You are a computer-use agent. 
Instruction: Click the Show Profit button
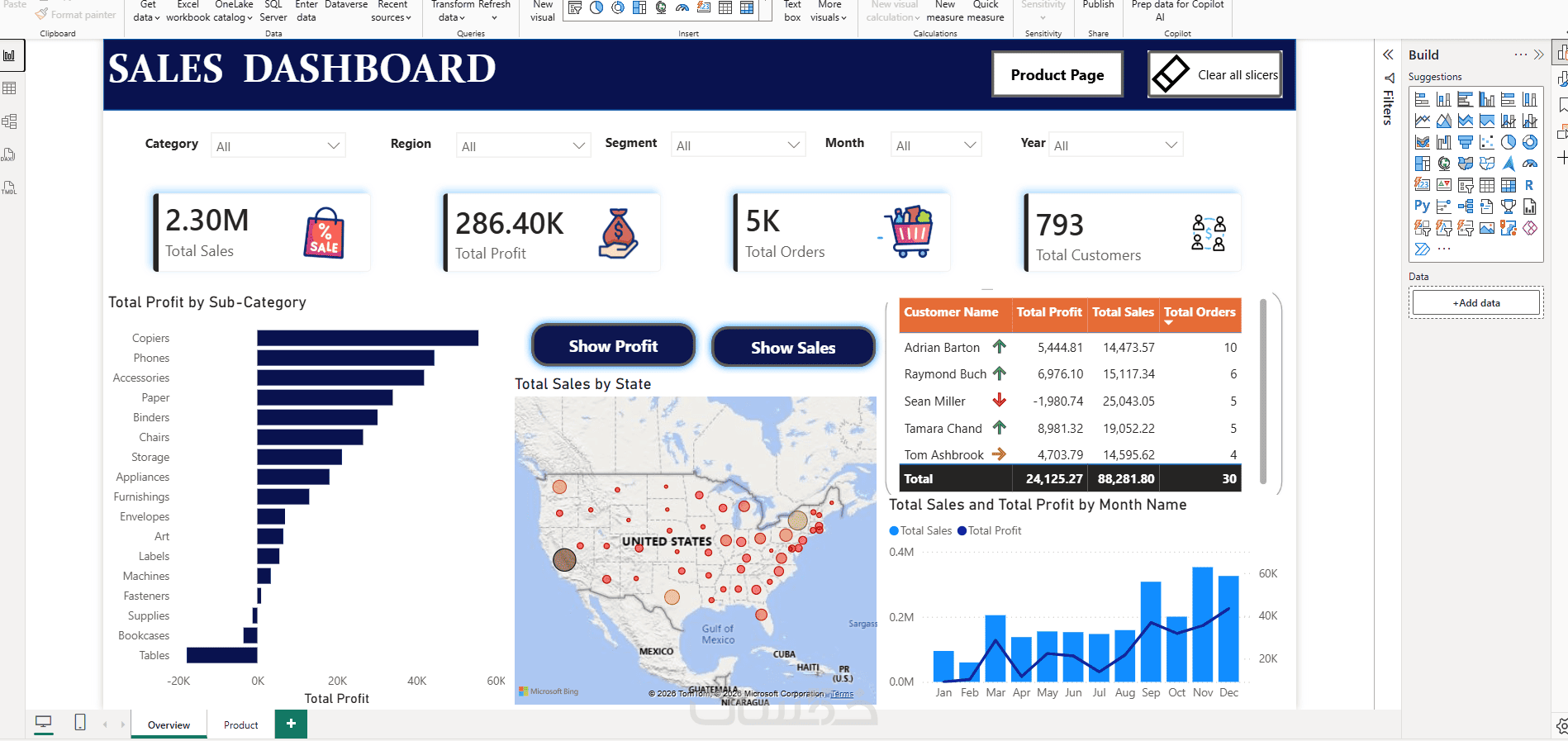613,345
